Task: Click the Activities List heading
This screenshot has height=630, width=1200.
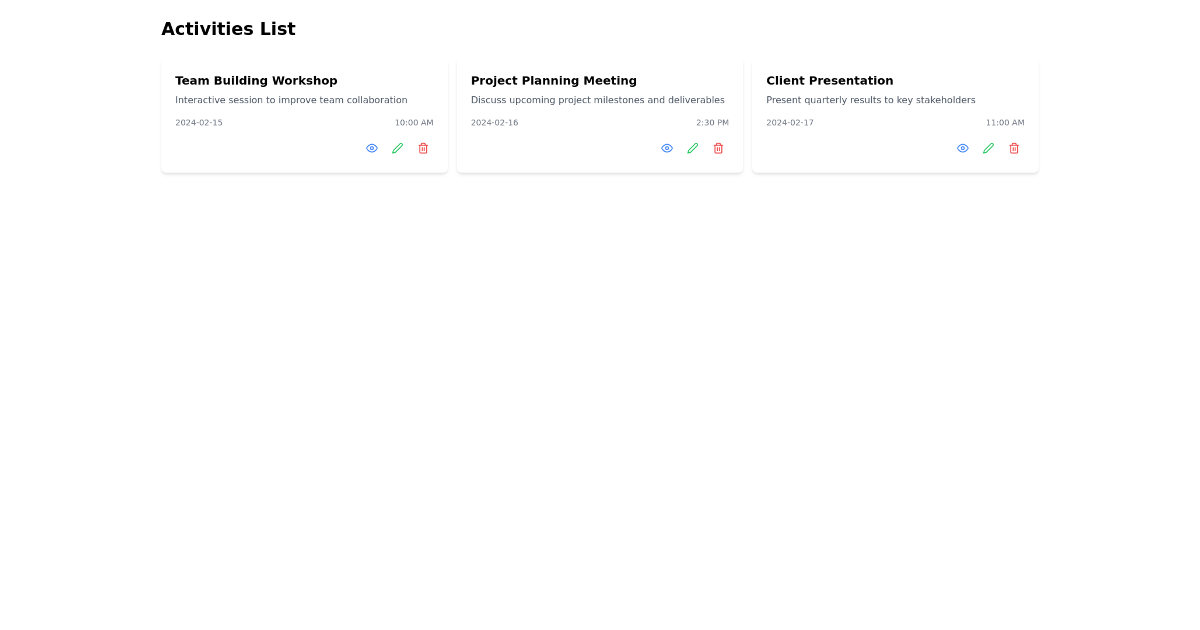Action: pos(228,29)
